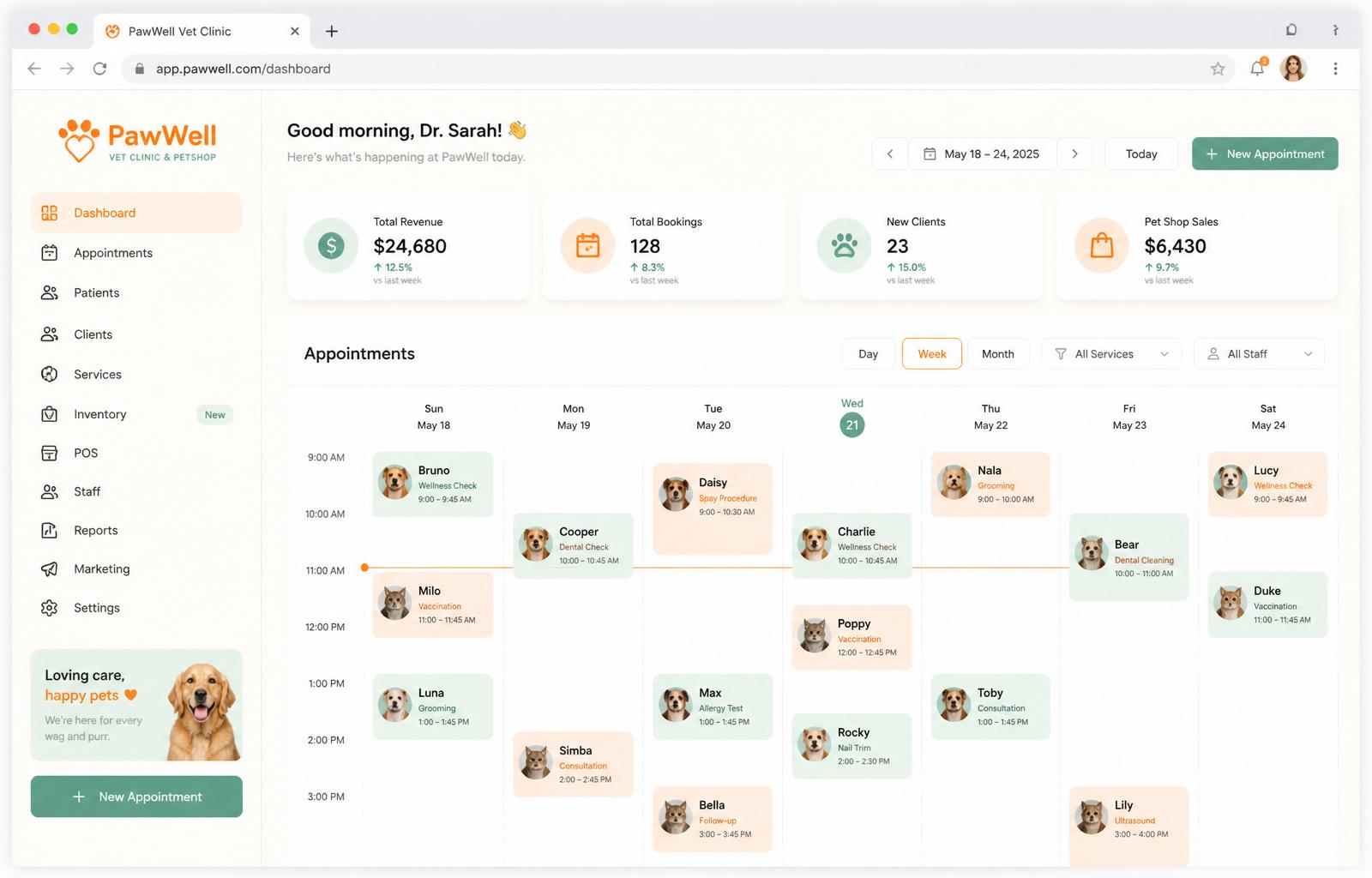Expand the All Services filter dropdown

1111,354
